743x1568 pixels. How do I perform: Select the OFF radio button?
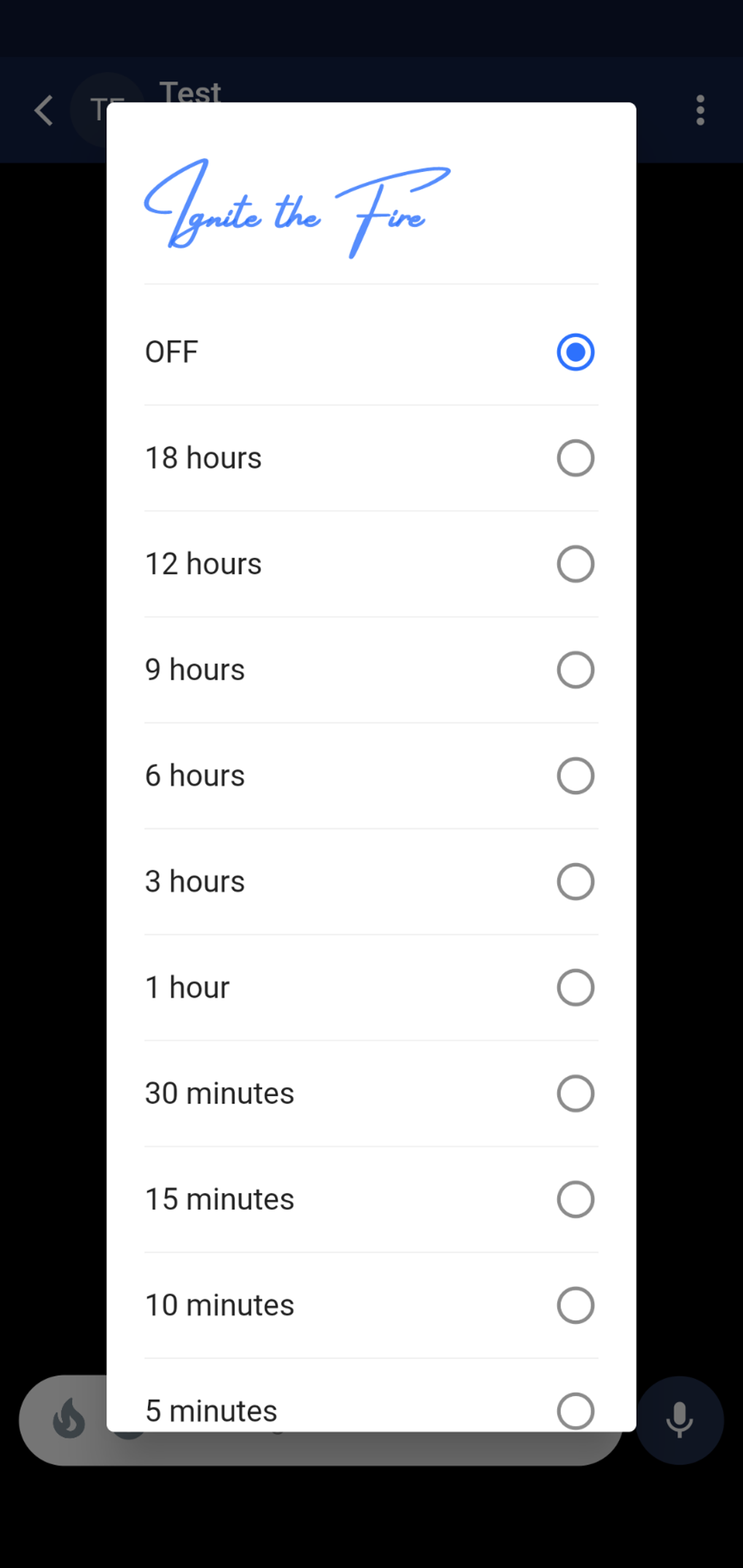click(575, 352)
